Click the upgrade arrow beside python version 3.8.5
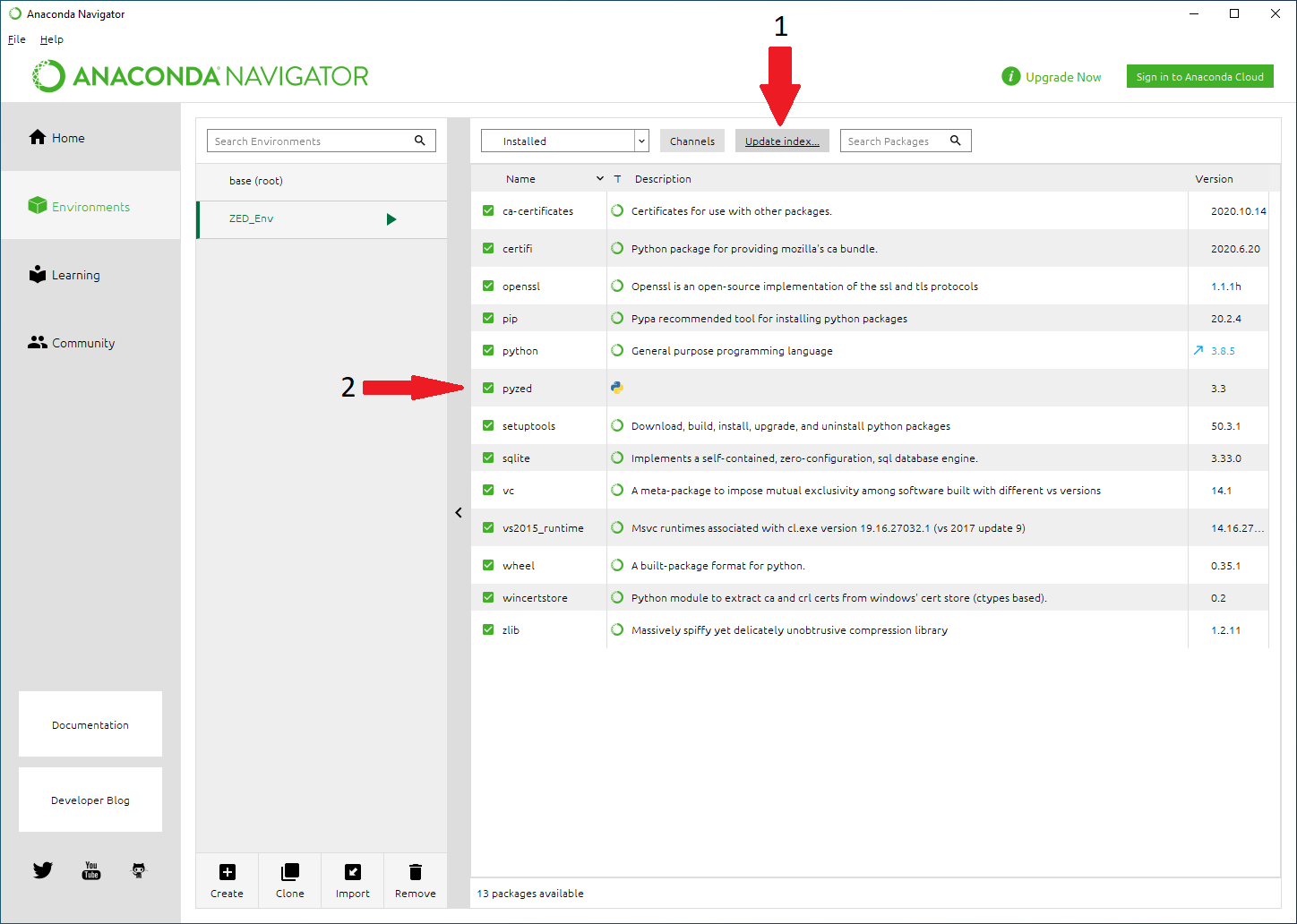Viewport: 1297px width, 924px height. pyautogui.click(x=1198, y=350)
